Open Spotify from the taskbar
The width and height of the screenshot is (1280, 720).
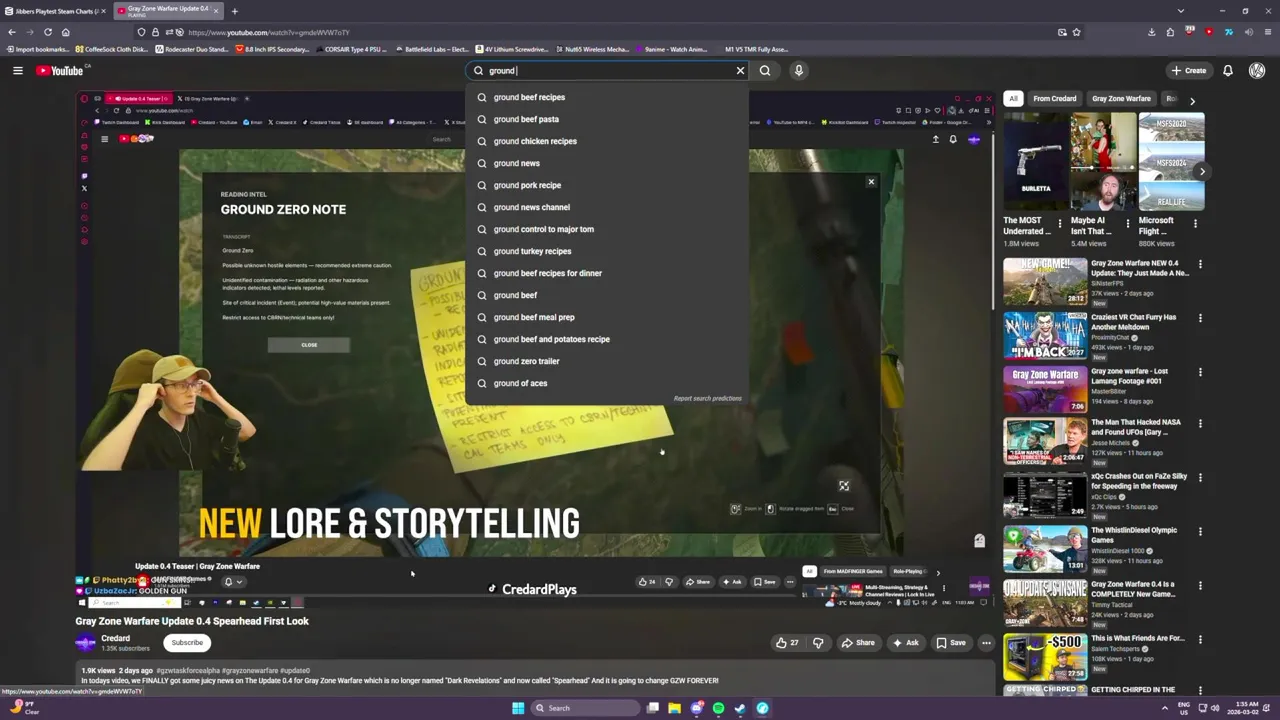tap(718, 708)
